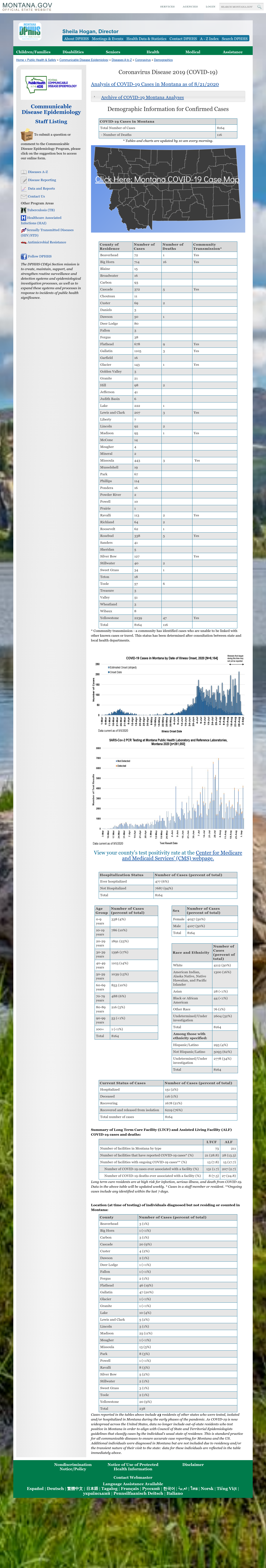Screen dimensions: 266x1568
Task: Click the Facebook Follow DPHHS icon
Action: click(x=24, y=256)
